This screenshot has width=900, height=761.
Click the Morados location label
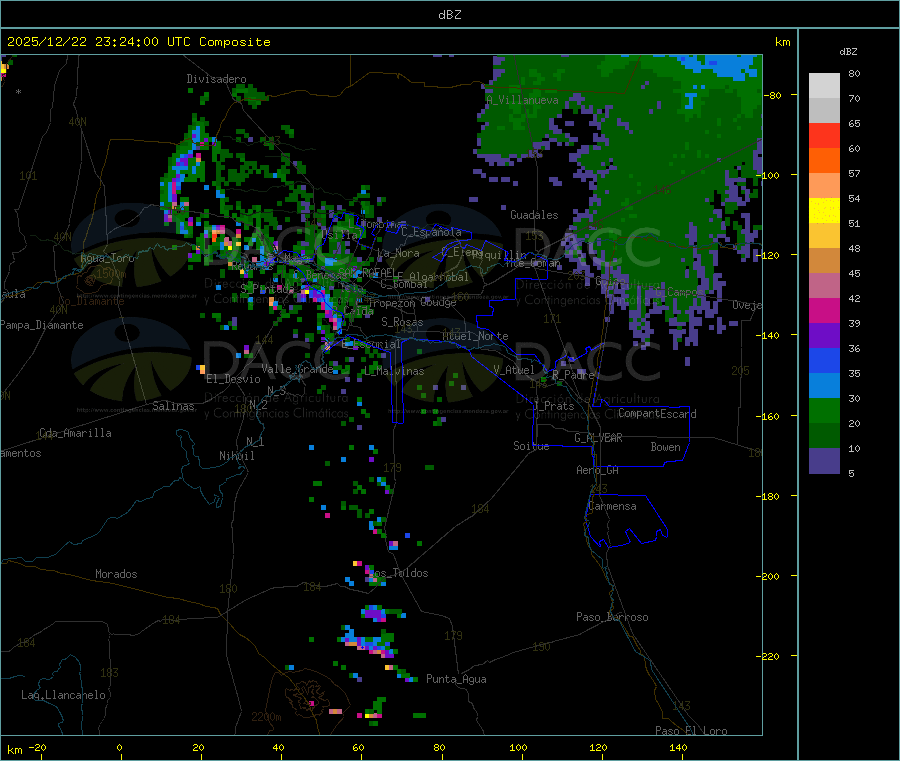click(x=116, y=574)
